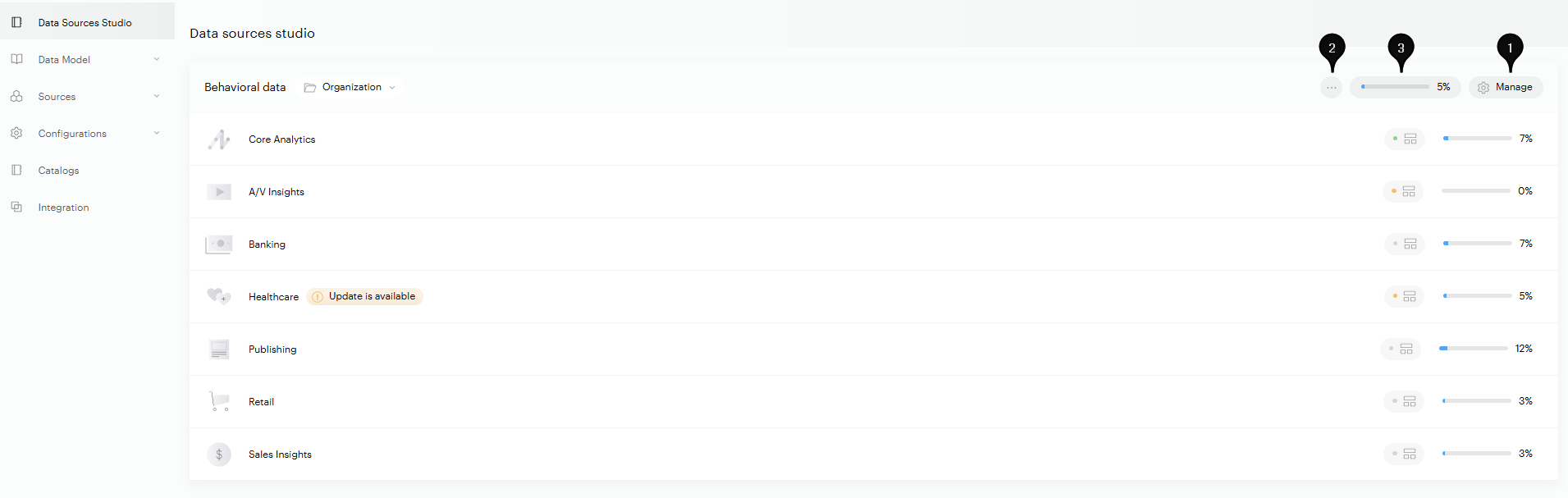Click the Update is available badge
The image size is (1568, 498).
coord(364,296)
